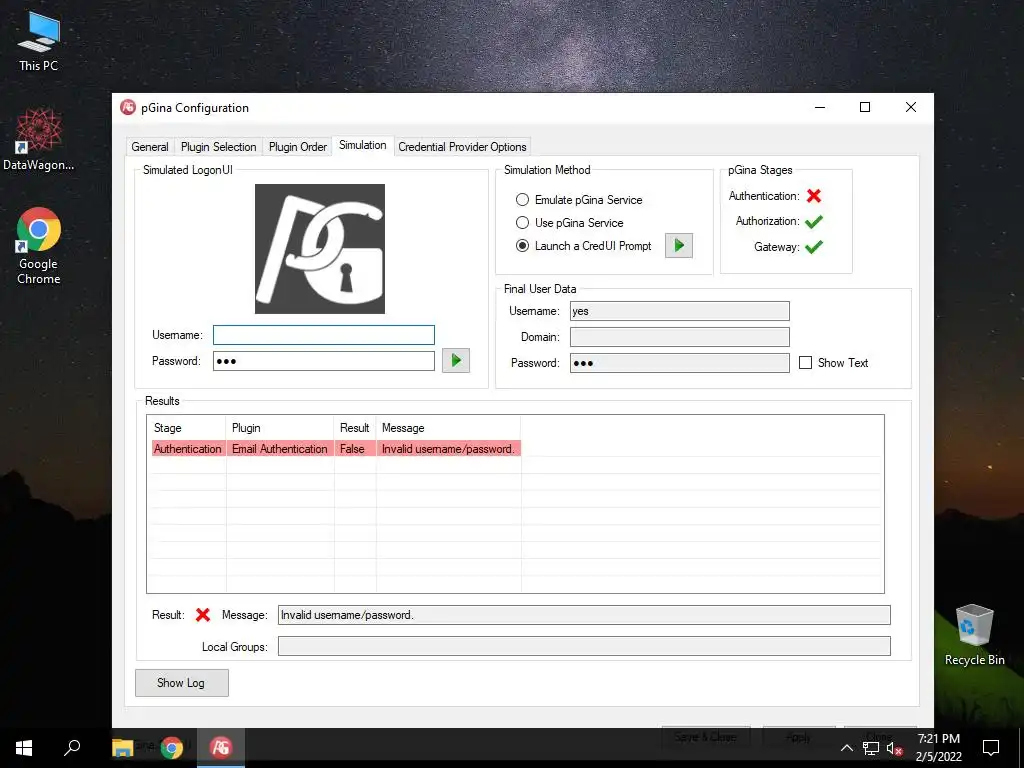
Task: Click the pGina title bar app icon
Action: 128,107
